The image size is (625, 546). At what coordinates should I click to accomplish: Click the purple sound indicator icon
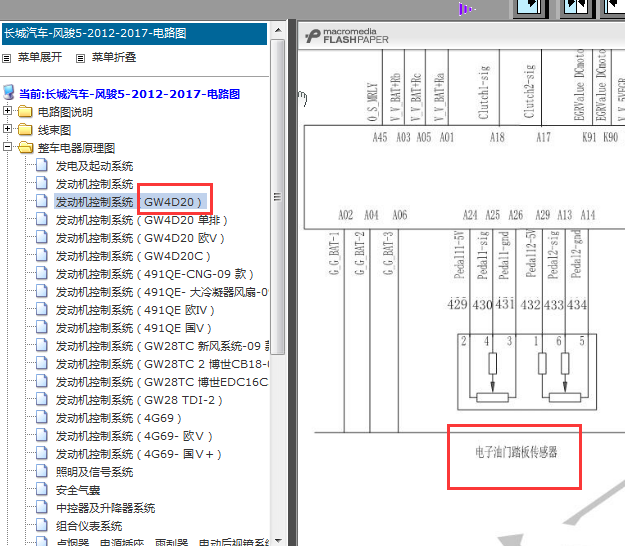click(466, 9)
